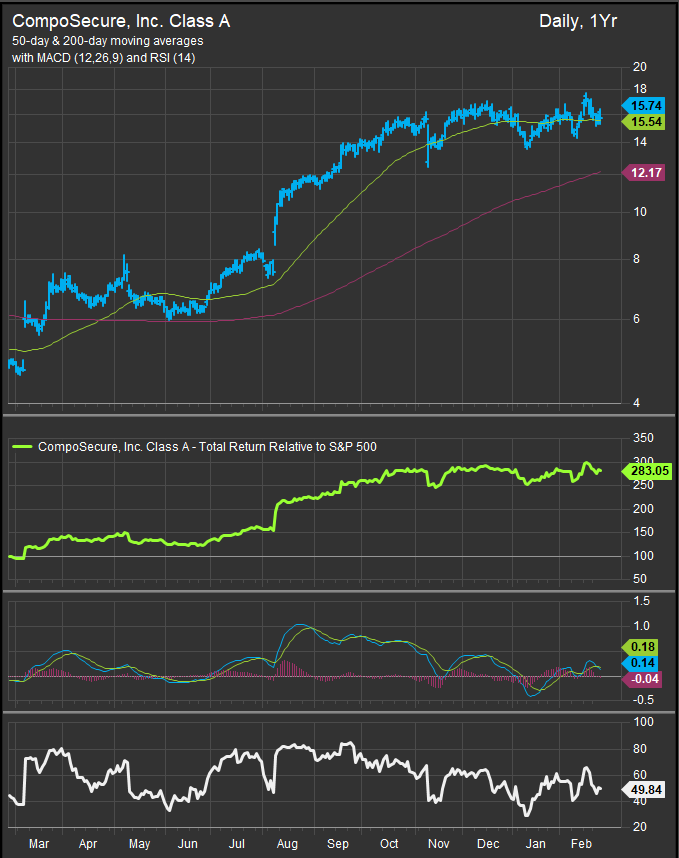Click the green 0.18 MACD signal tag
The width and height of the screenshot is (679, 858).
pyautogui.click(x=640, y=647)
